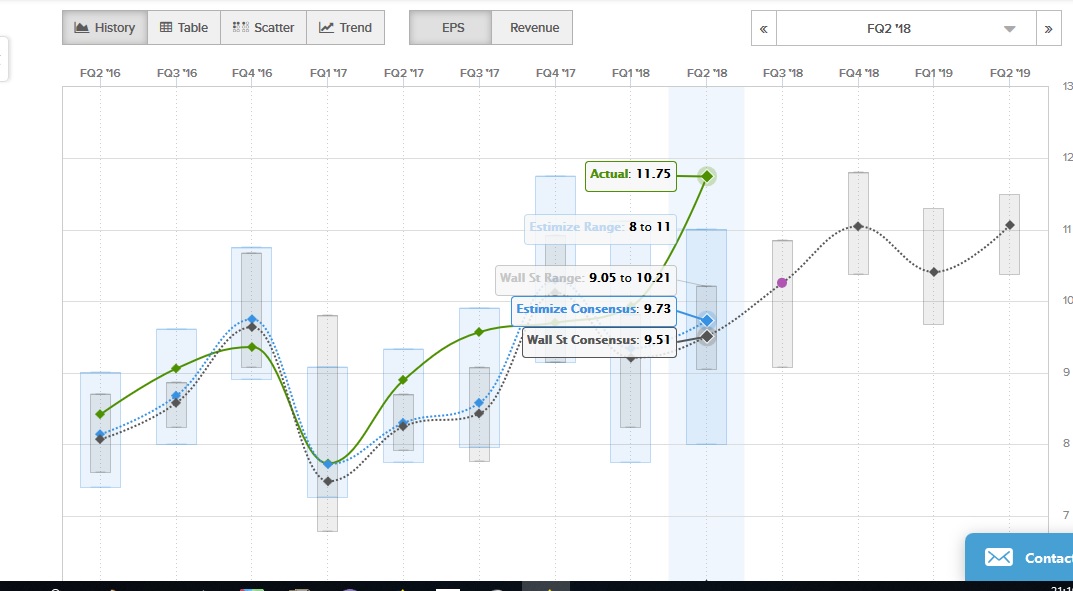Advance to next quarter with right double-chevron
The image size is (1073, 591).
coord(1048,29)
